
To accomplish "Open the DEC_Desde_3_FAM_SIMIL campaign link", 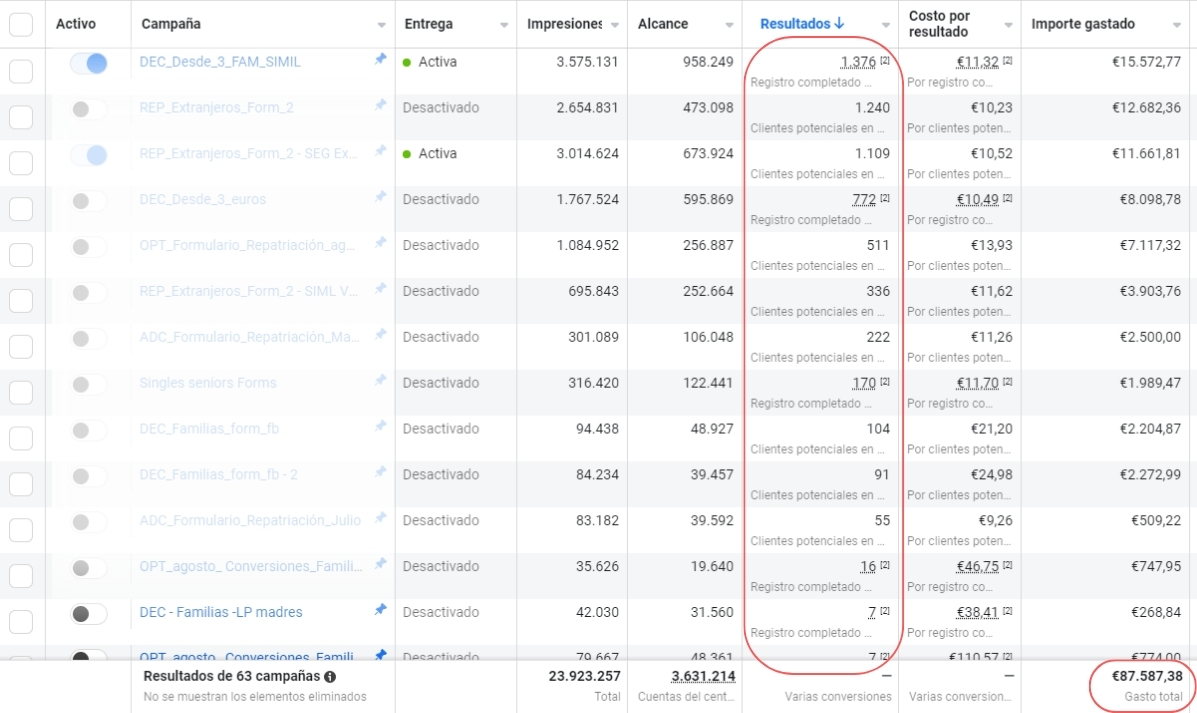I will [x=220, y=62].
